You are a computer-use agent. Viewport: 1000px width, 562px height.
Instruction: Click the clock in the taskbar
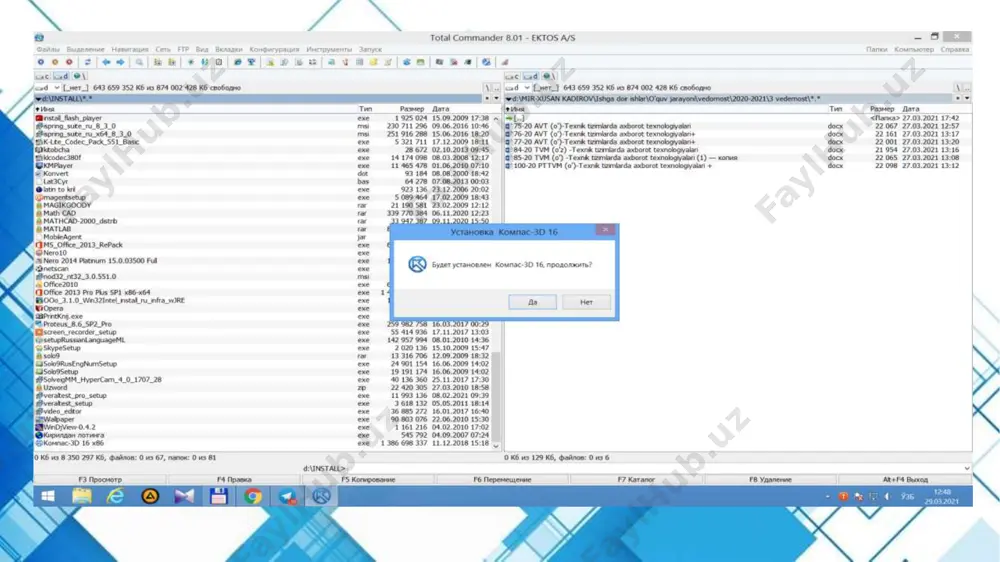coord(942,496)
